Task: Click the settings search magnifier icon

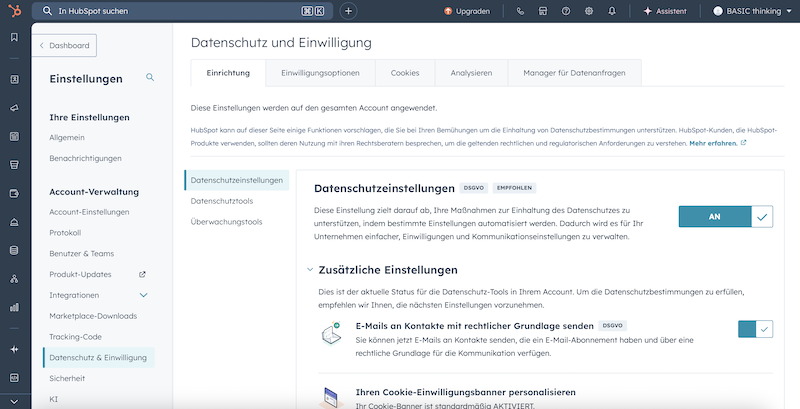Action: pos(150,78)
